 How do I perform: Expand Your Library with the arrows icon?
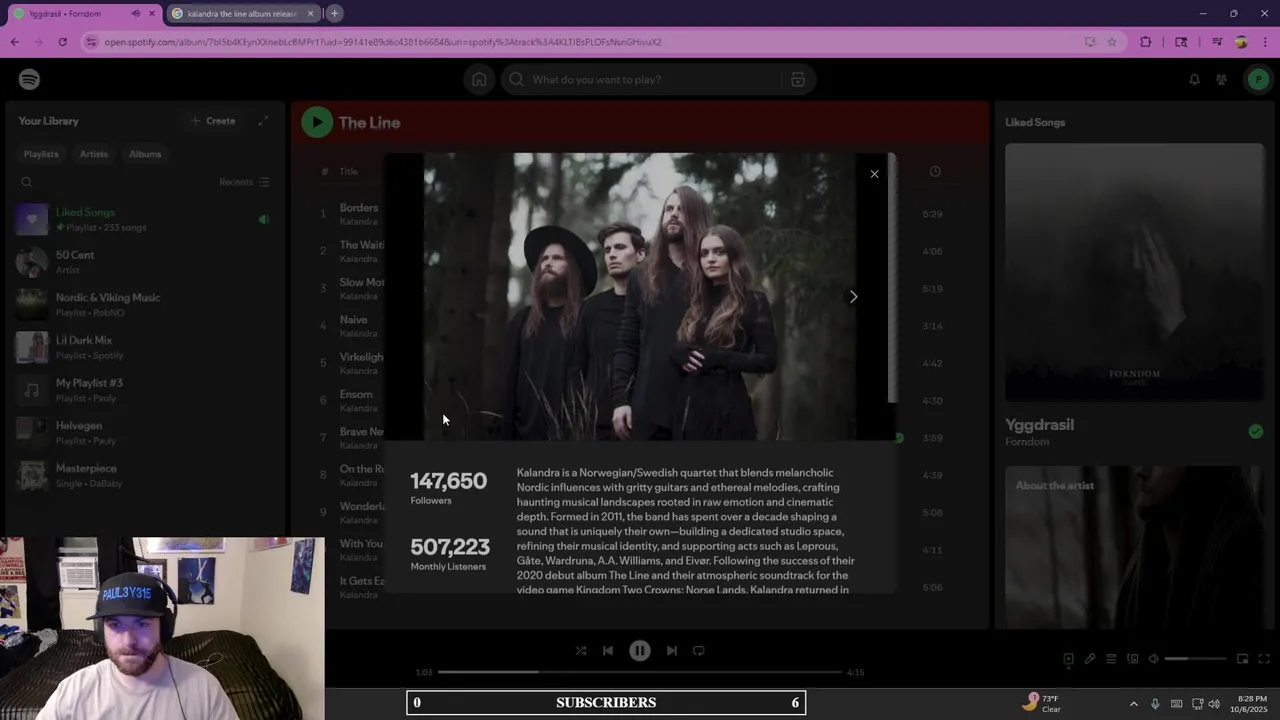coord(263,121)
